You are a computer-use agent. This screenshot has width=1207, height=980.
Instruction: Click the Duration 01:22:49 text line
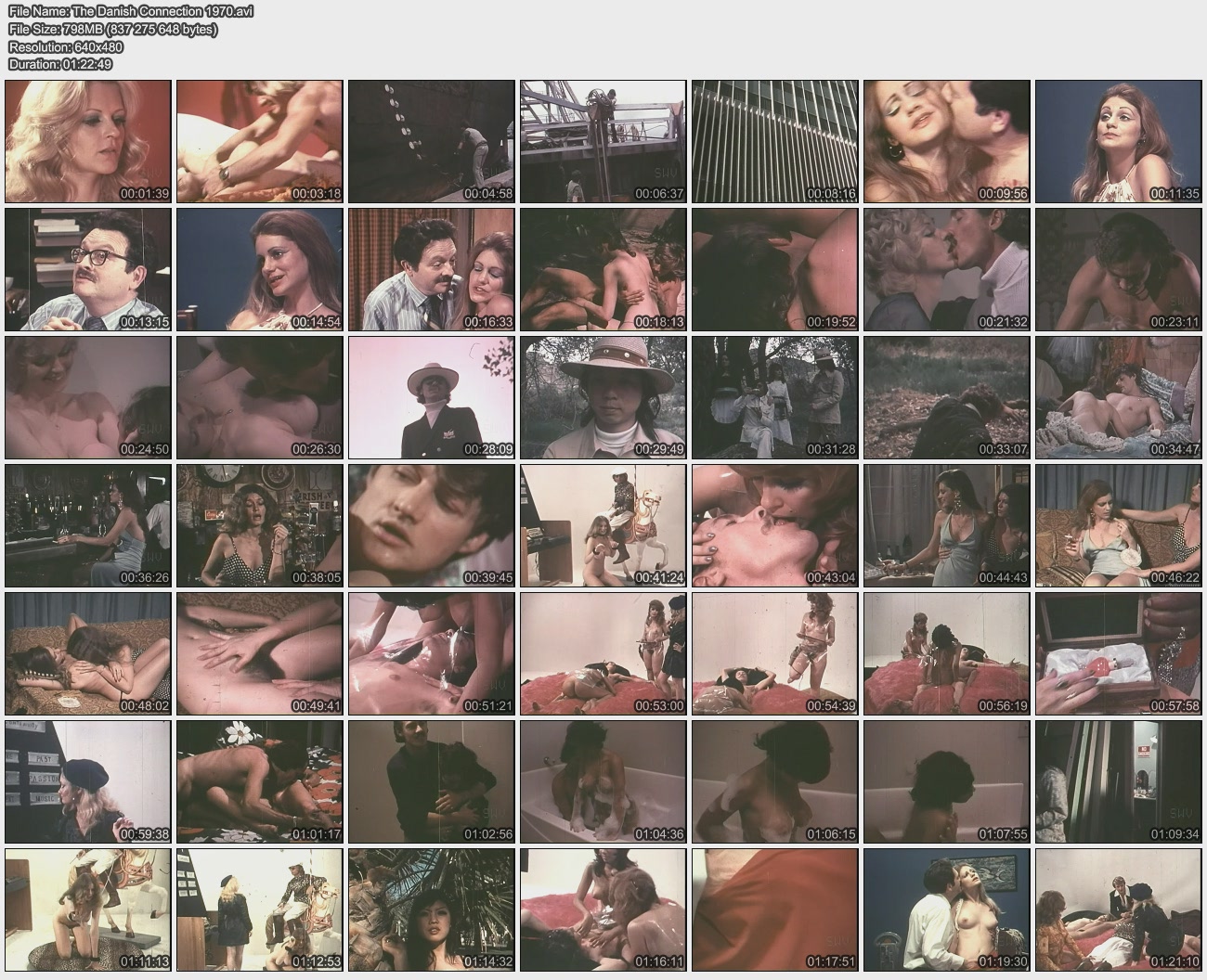[x=60, y=64]
